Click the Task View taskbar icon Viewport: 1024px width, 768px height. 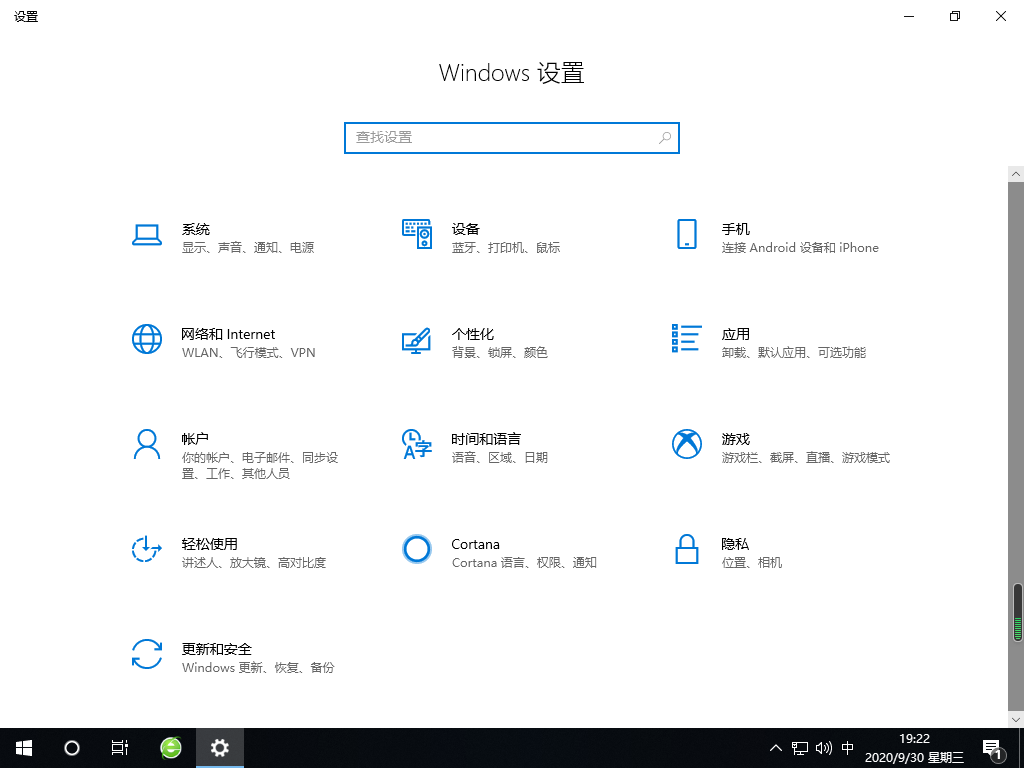(x=120, y=747)
